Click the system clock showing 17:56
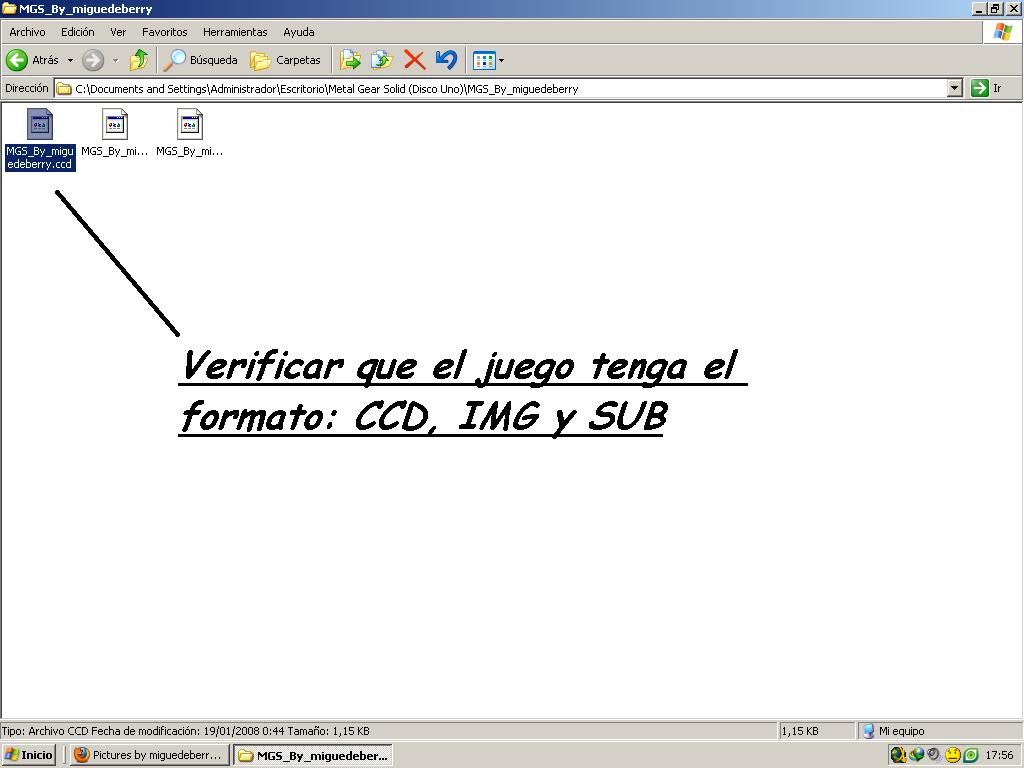The width and height of the screenshot is (1024, 768). (999, 755)
